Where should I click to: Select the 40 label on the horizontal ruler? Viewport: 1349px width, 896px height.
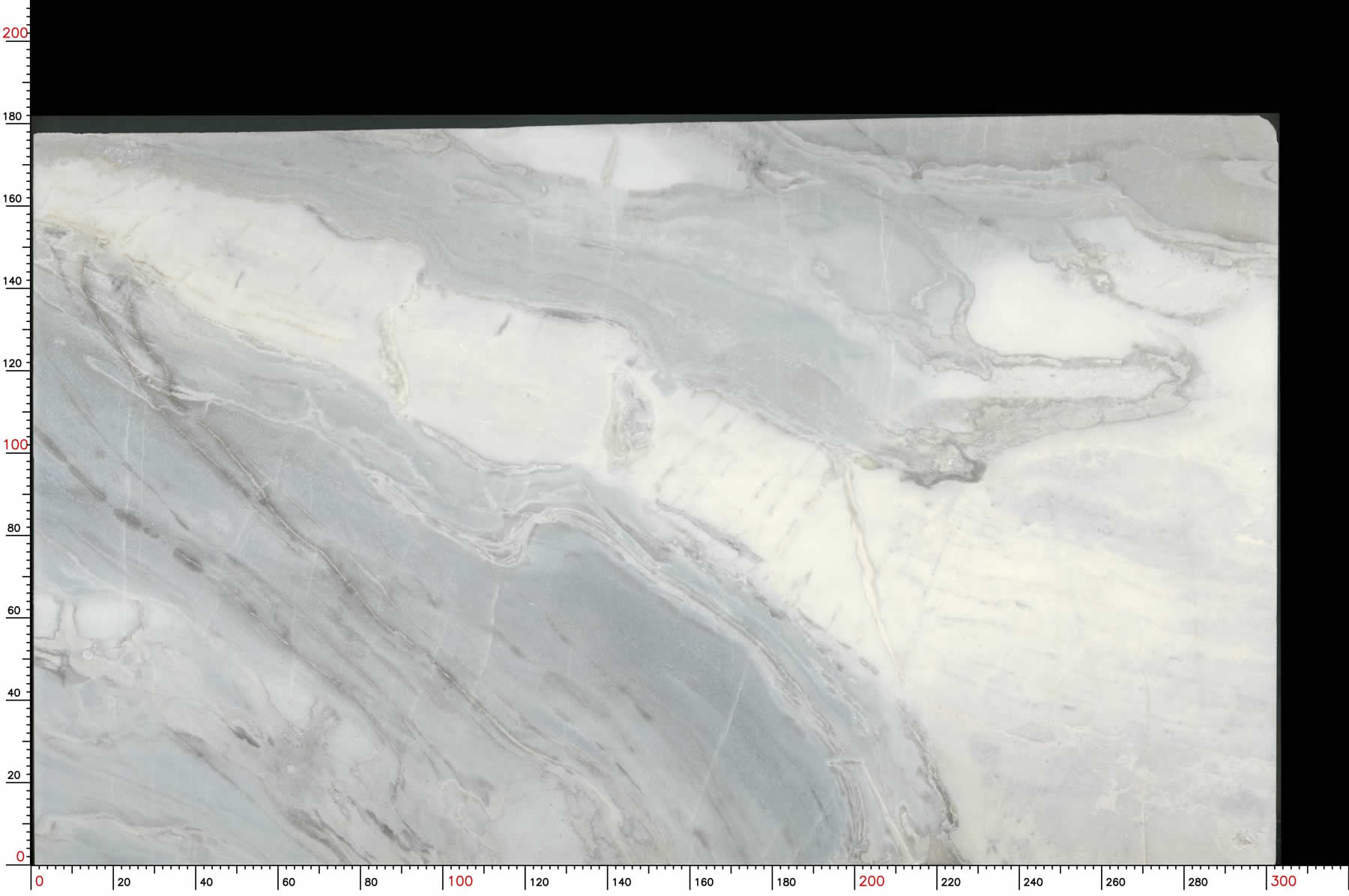tap(206, 883)
